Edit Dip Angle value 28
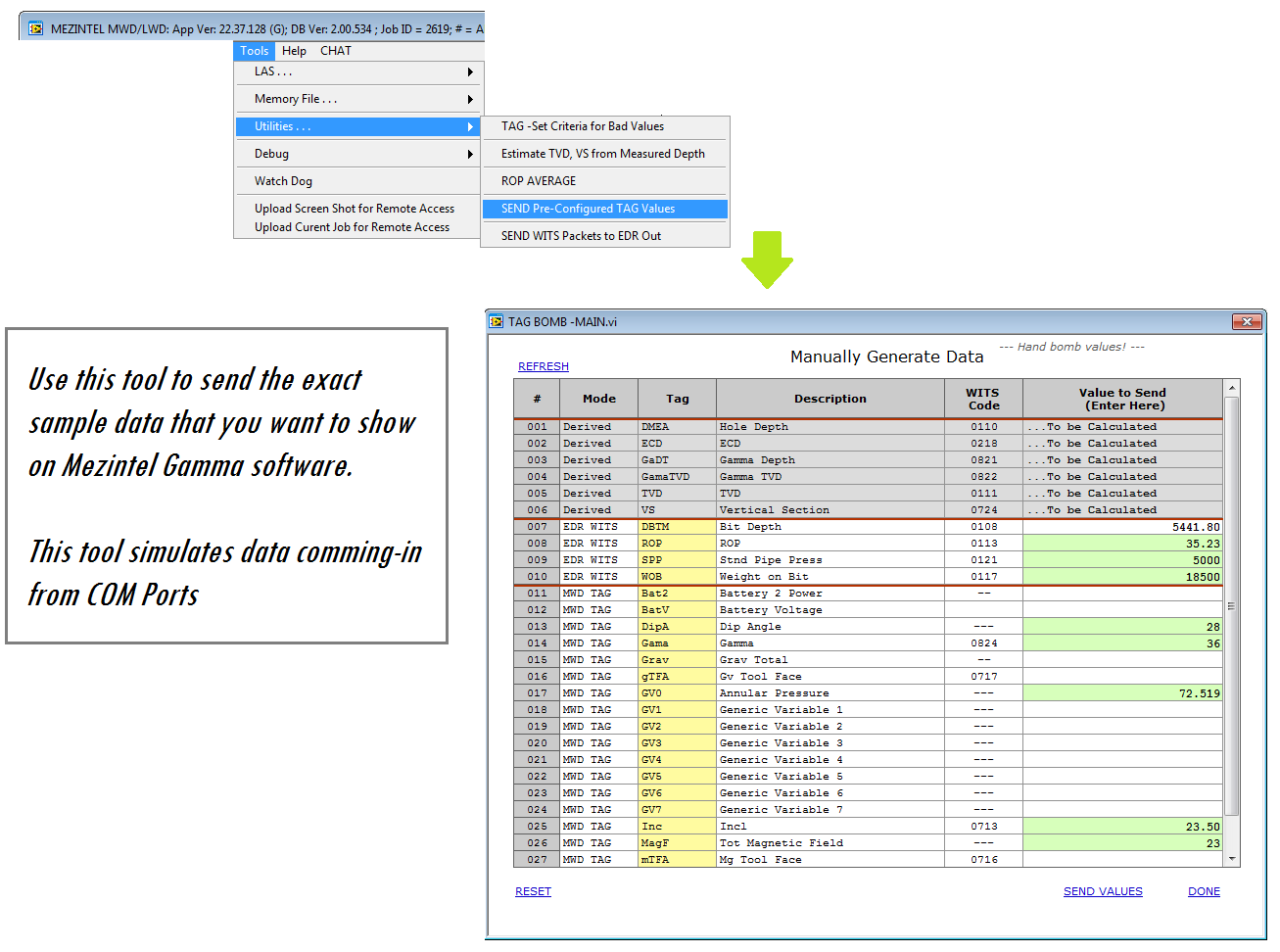Screen dimensions: 1280x952 (x=1122, y=627)
